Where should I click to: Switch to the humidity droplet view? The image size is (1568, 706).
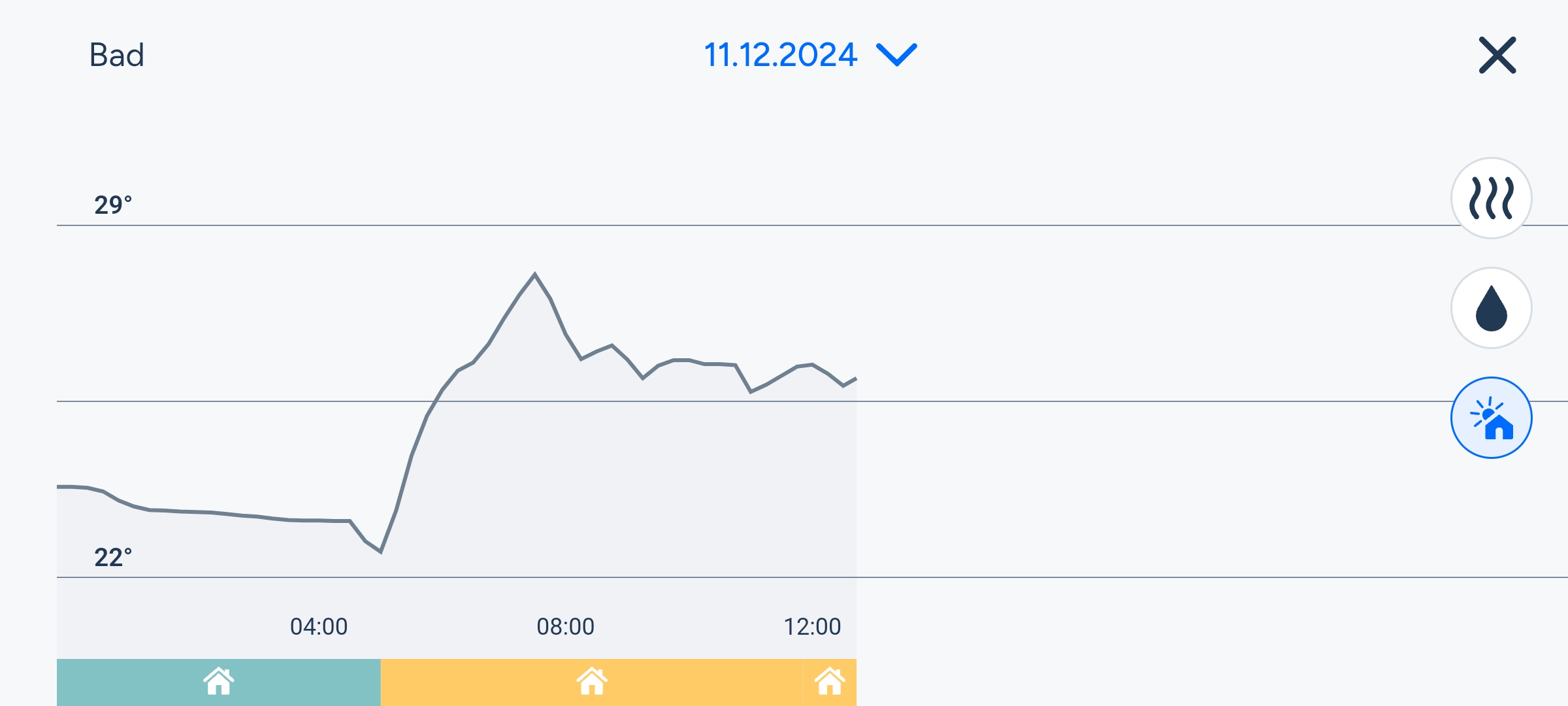pyautogui.click(x=1491, y=308)
